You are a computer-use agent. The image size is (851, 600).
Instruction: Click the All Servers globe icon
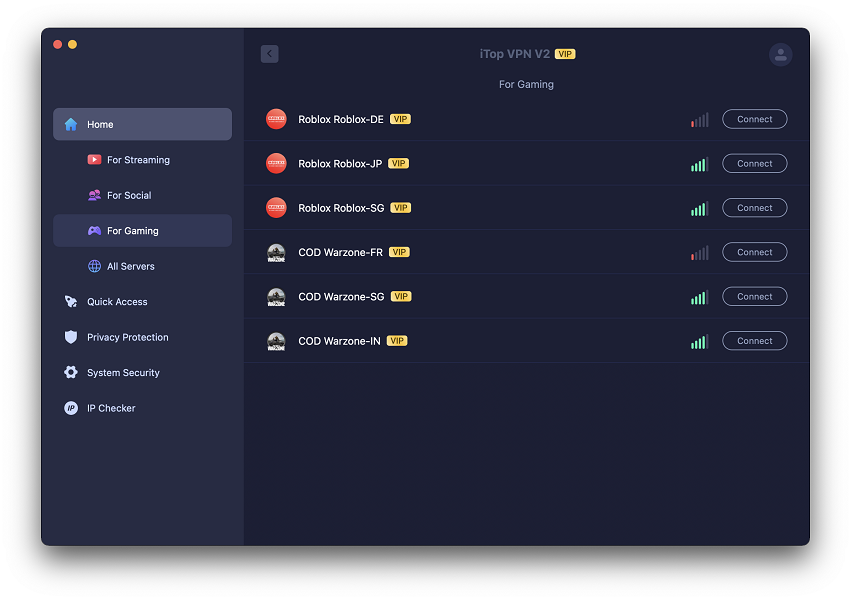tap(94, 266)
